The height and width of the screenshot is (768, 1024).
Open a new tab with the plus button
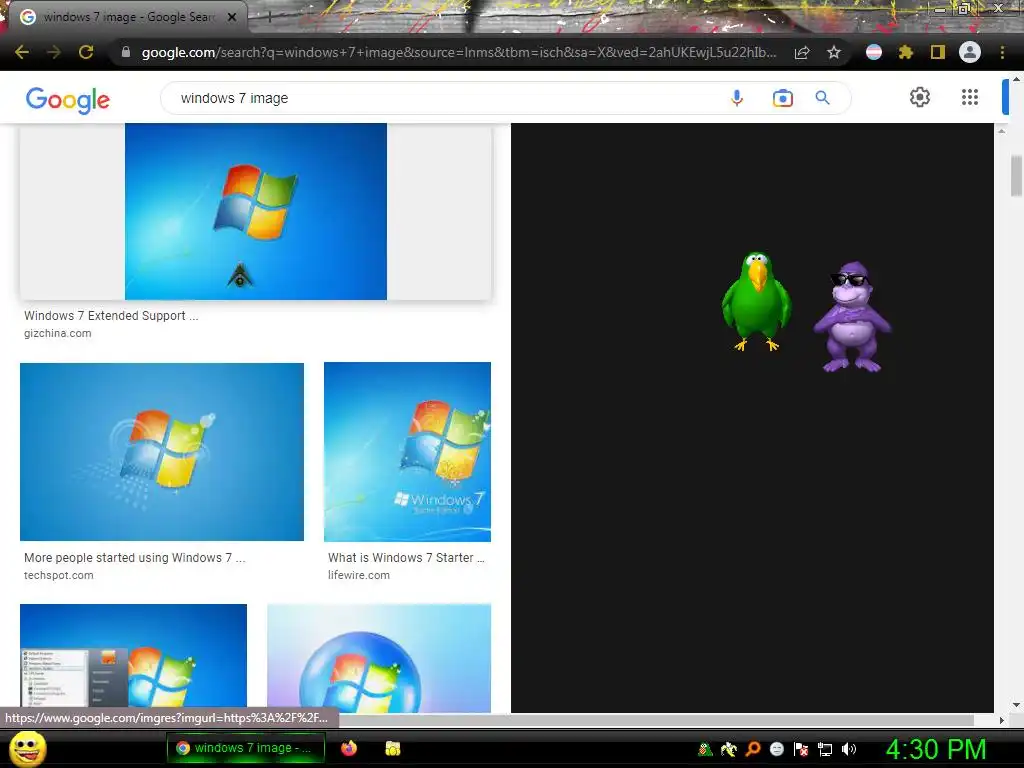268,18
